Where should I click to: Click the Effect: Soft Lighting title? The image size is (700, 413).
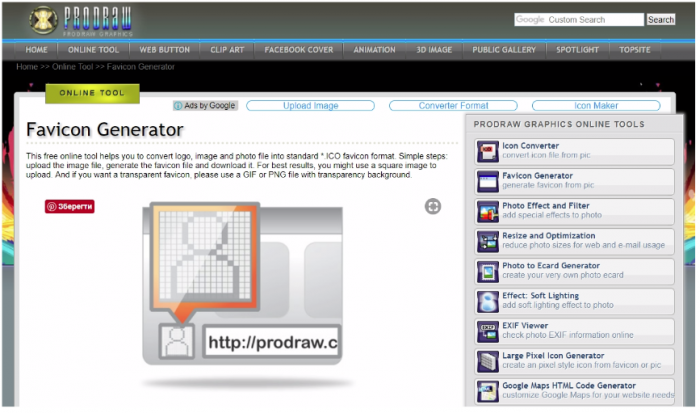pos(541,296)
